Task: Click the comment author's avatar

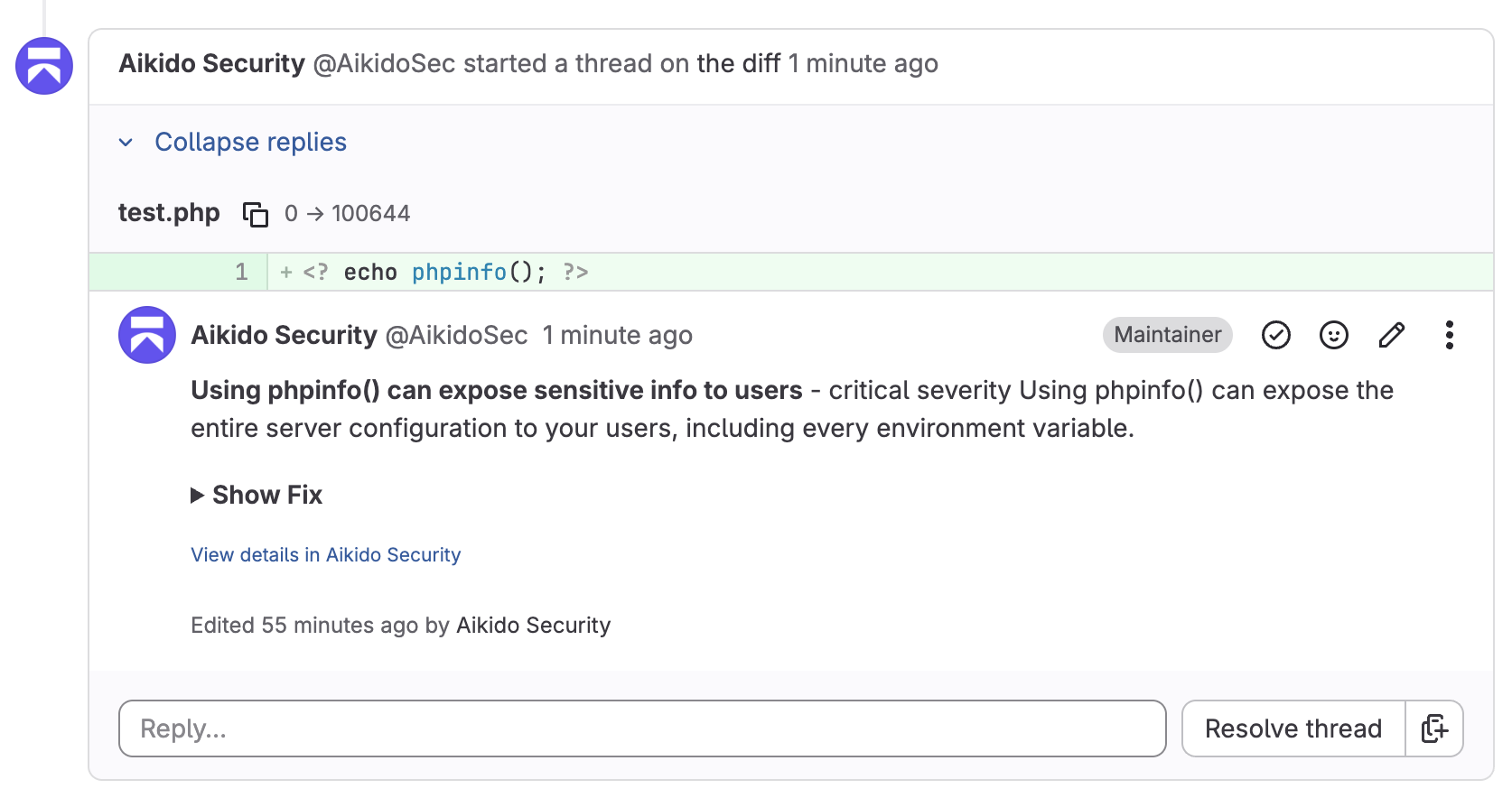Action: click(147, 335)
